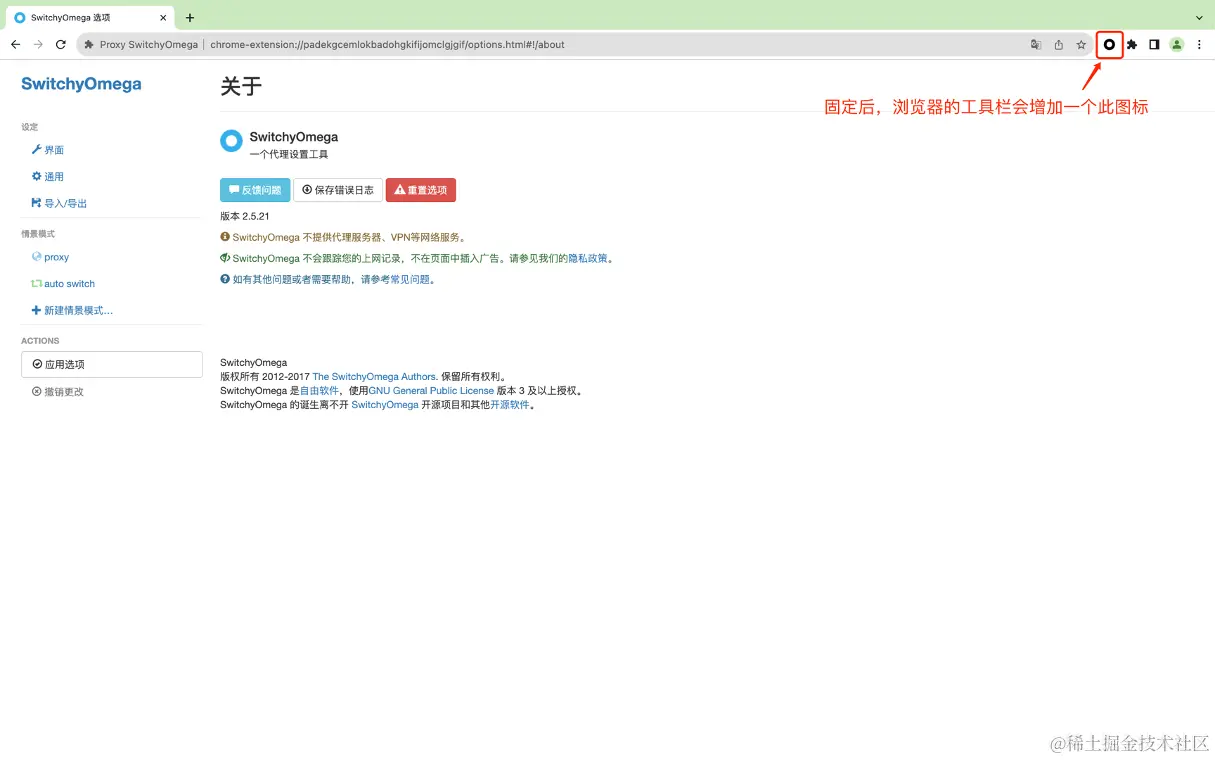Open the 自由软件 link
This screenshot has width=1216, height=760.
pyautogui.click(x=319, y=391)
